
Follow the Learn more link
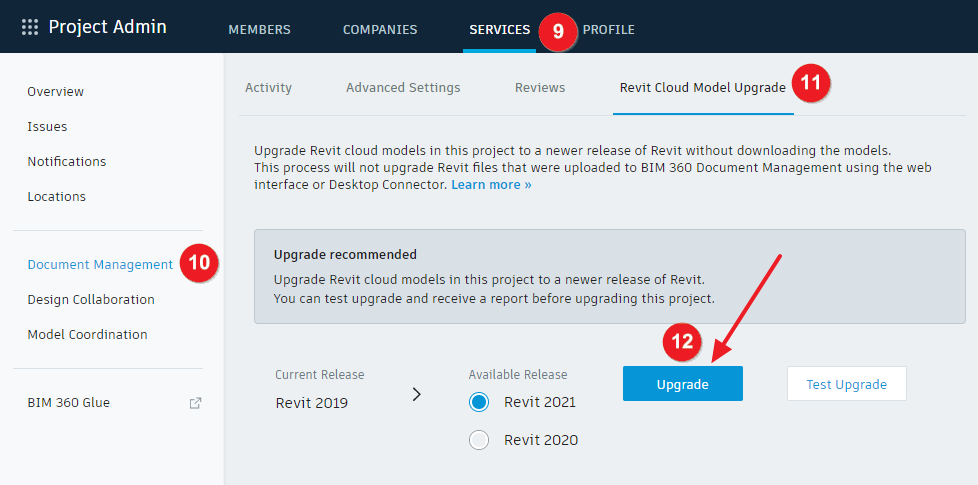coord(491,185)
